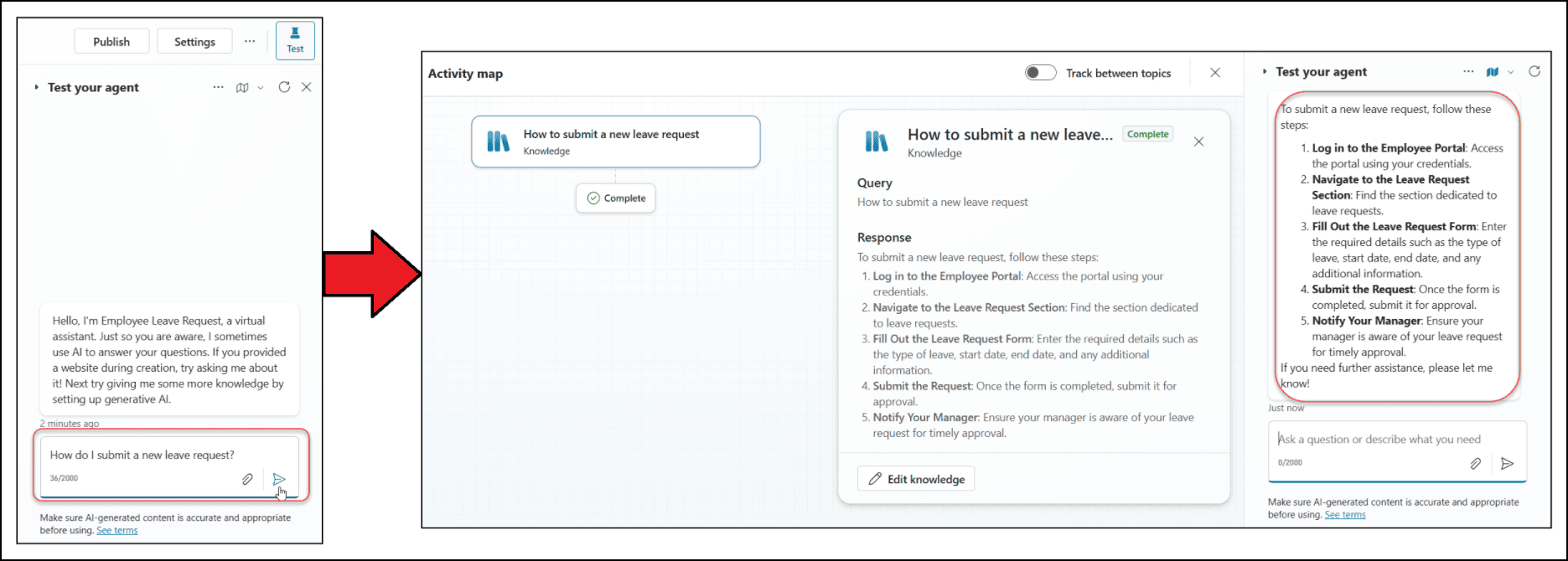Click highlighted map icon in right panel

[x=1492, y=72]
